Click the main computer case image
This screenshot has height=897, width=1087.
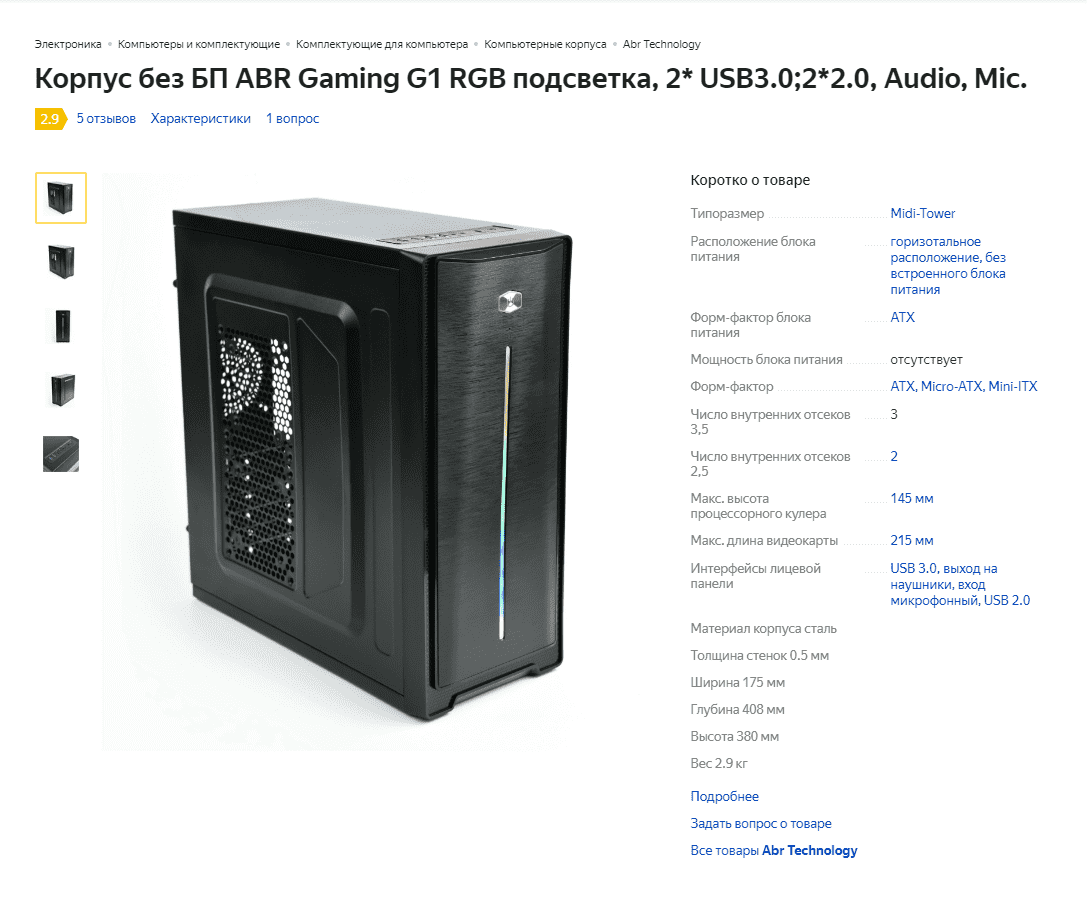tap(372, 462)
